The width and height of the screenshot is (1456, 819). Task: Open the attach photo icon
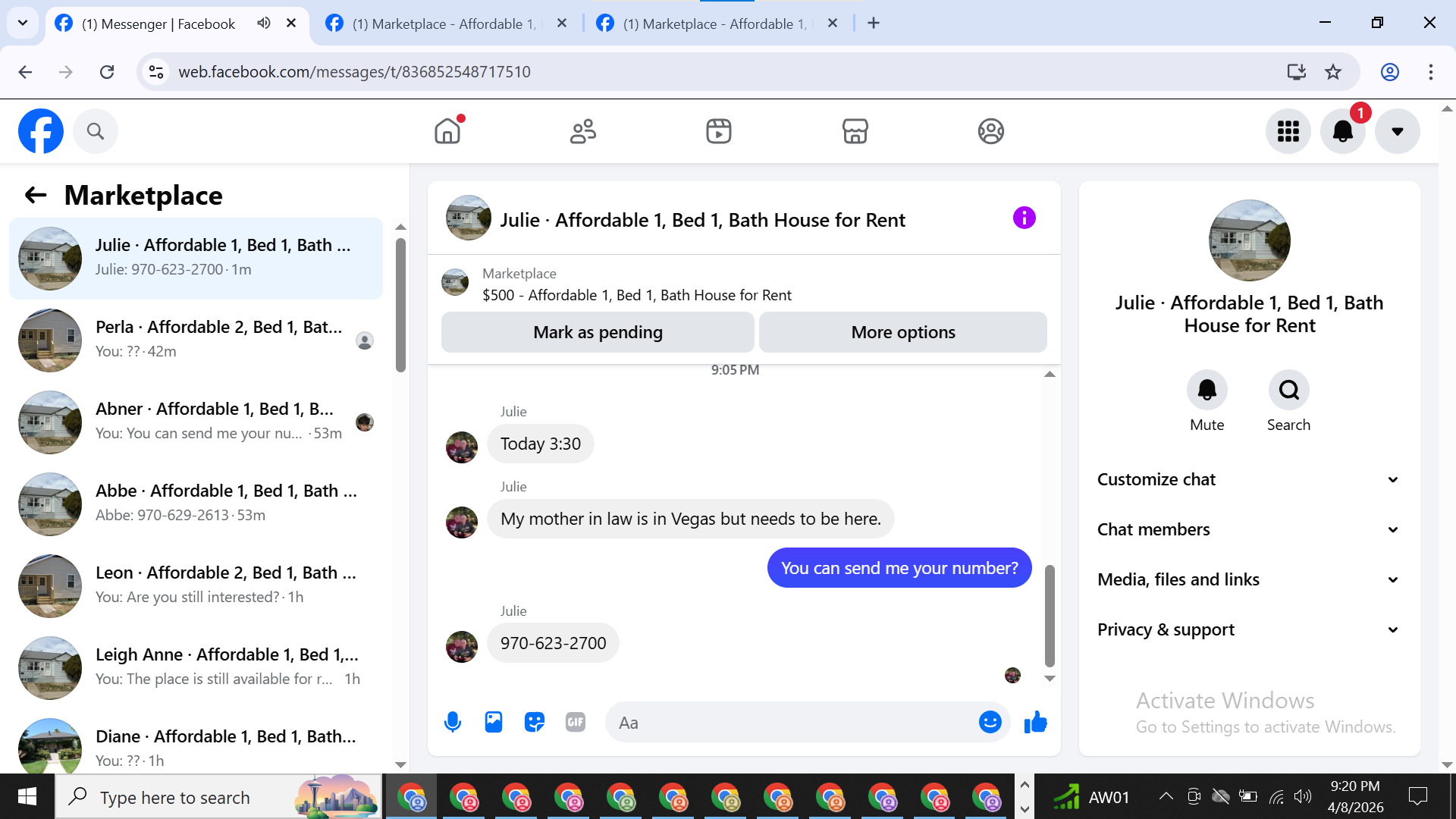pos(494,722)
